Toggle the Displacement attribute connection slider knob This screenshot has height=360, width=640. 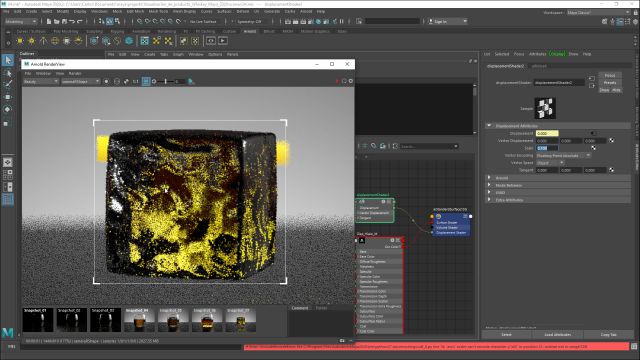click(x=593, y=133)
